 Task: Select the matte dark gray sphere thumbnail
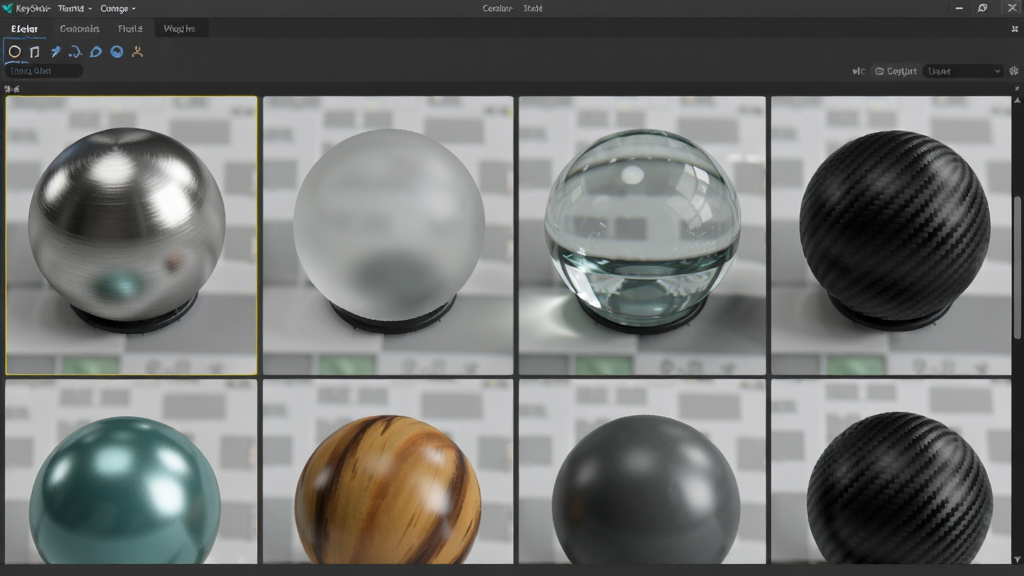642,472
